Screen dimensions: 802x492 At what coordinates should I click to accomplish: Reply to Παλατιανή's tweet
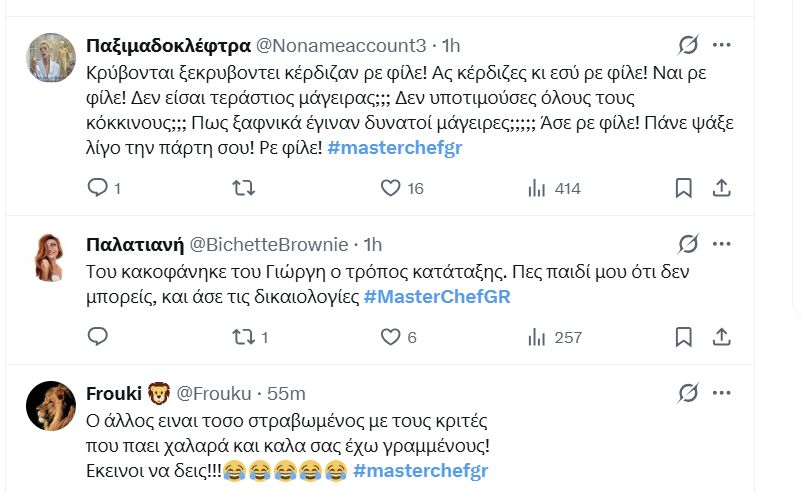98,337
